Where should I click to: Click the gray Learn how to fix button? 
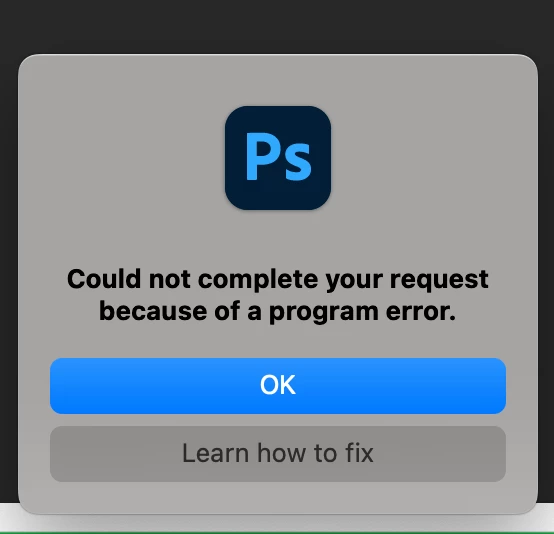click(x=278, y=454)
